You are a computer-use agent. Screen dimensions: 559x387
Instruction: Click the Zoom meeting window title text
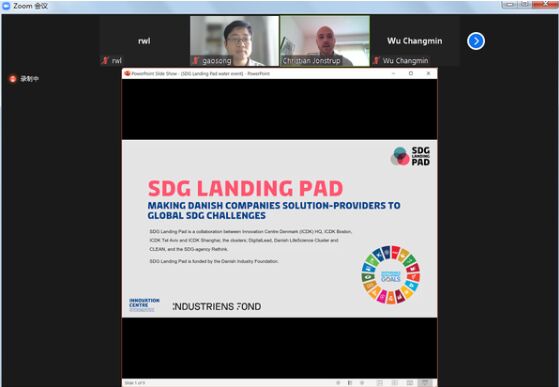click(30, 6)
